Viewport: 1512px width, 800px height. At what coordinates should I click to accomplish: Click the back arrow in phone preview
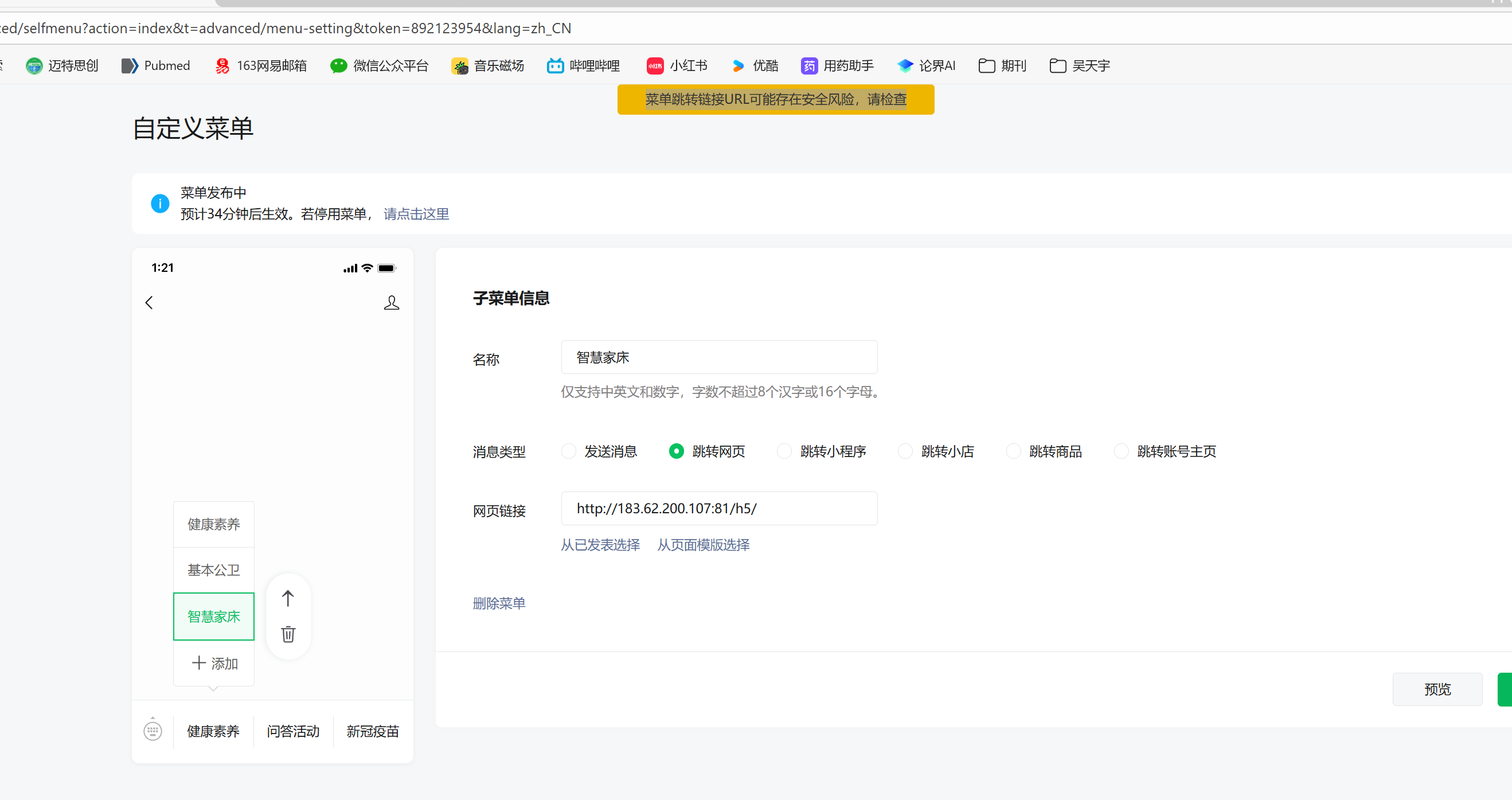149,302
